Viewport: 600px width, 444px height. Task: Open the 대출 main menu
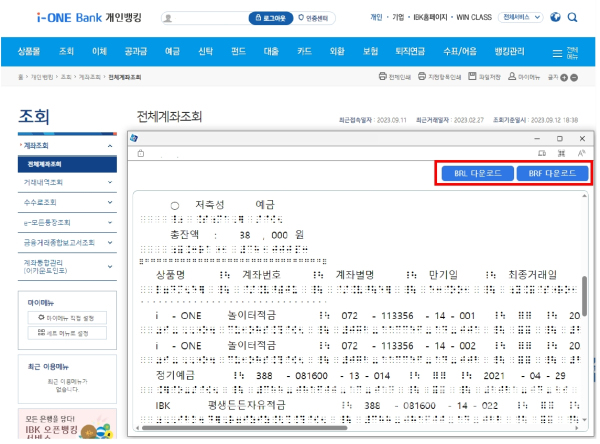point(271,51)
